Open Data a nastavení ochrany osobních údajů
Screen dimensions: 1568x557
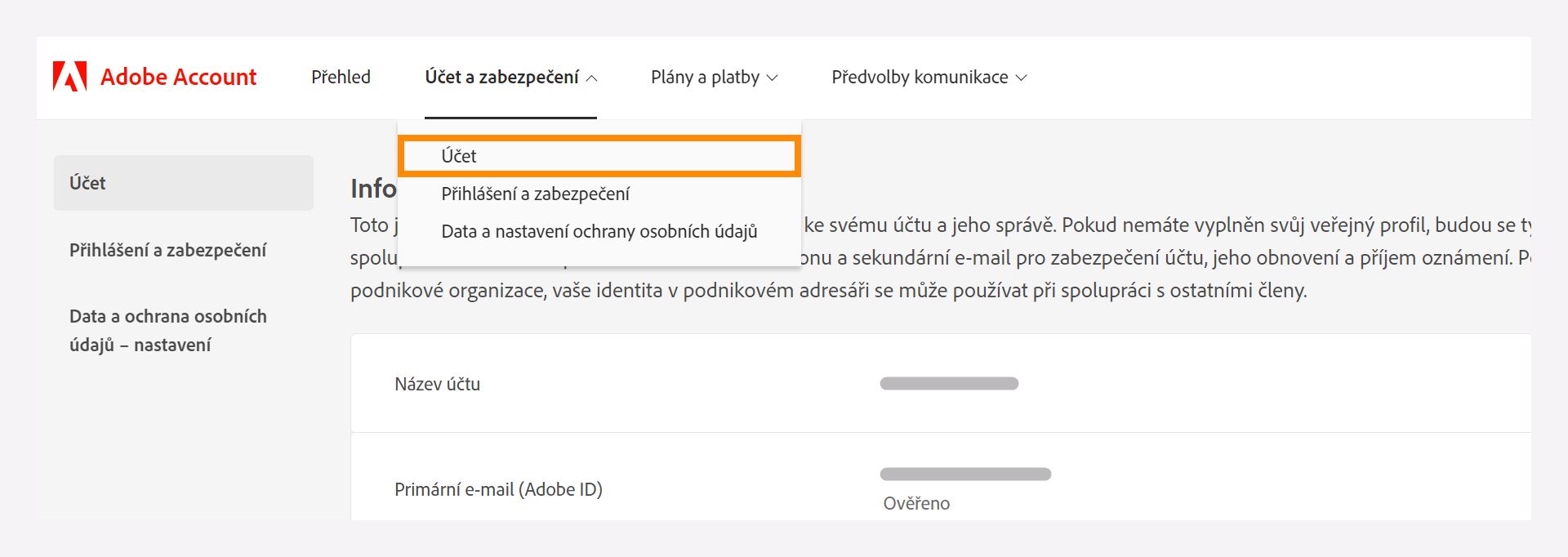tap(599, 231)
